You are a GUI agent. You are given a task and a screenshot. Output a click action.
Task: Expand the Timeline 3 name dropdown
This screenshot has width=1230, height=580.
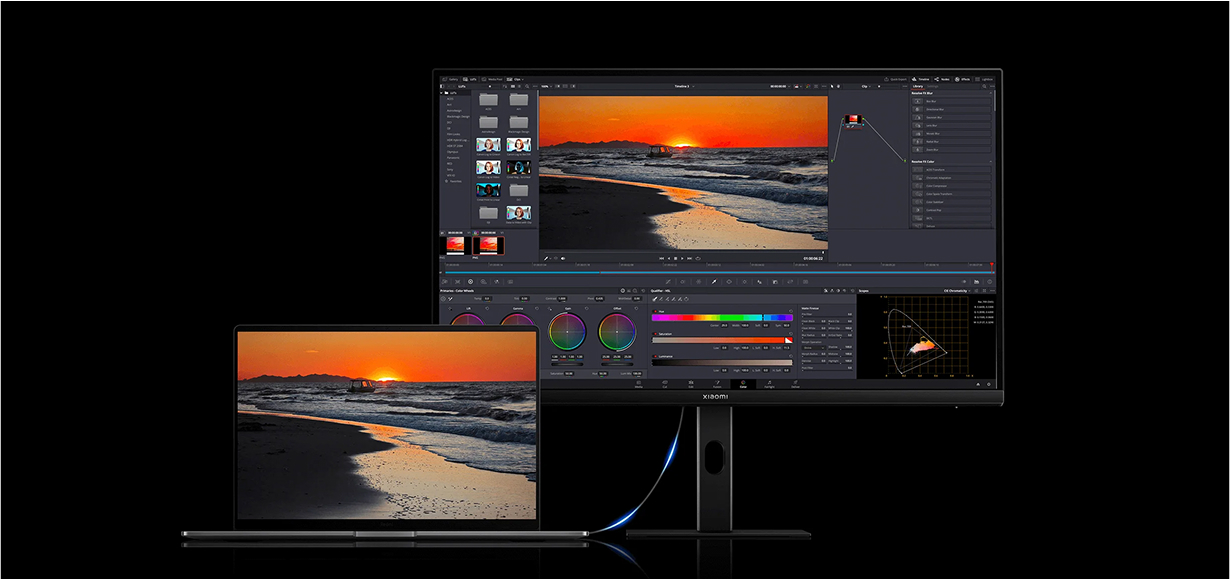[684, 86]
